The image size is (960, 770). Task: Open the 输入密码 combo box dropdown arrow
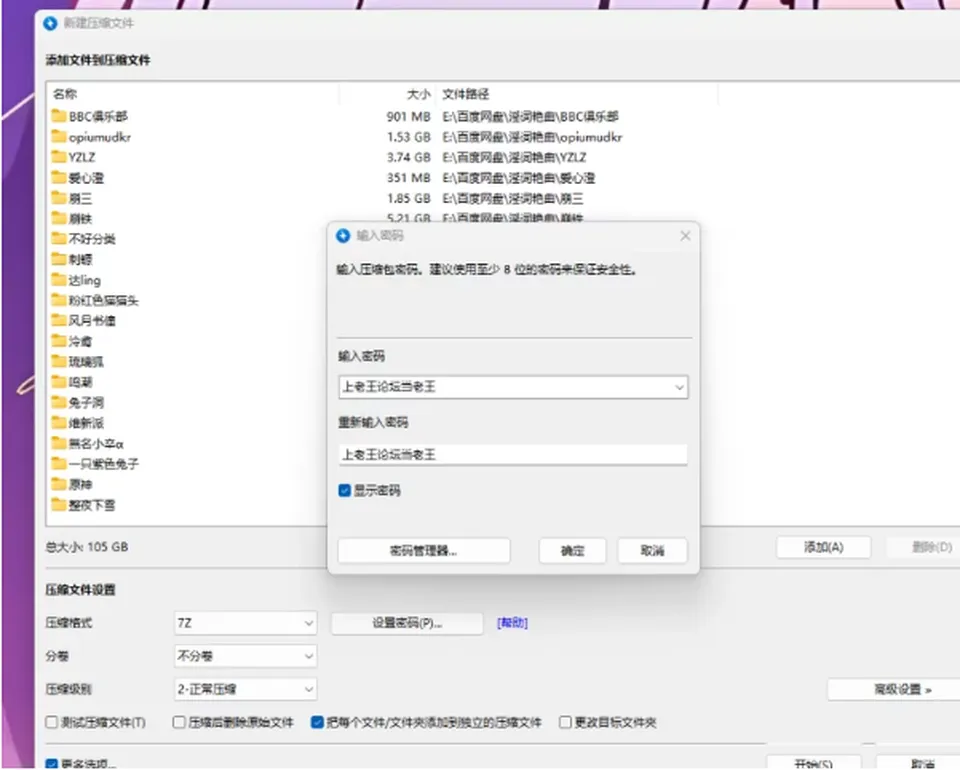[x=679, y=387]
